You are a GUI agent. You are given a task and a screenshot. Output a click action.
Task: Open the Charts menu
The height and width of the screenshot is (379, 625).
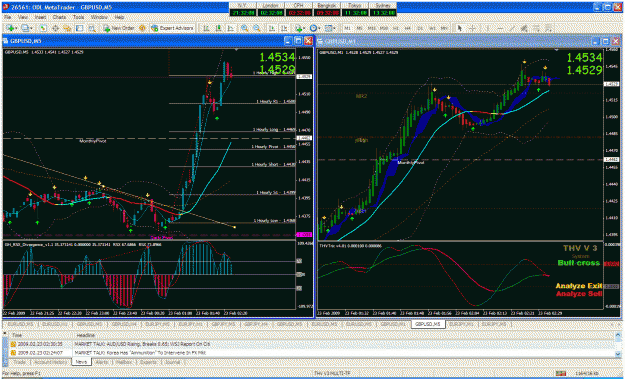point(59,18)
